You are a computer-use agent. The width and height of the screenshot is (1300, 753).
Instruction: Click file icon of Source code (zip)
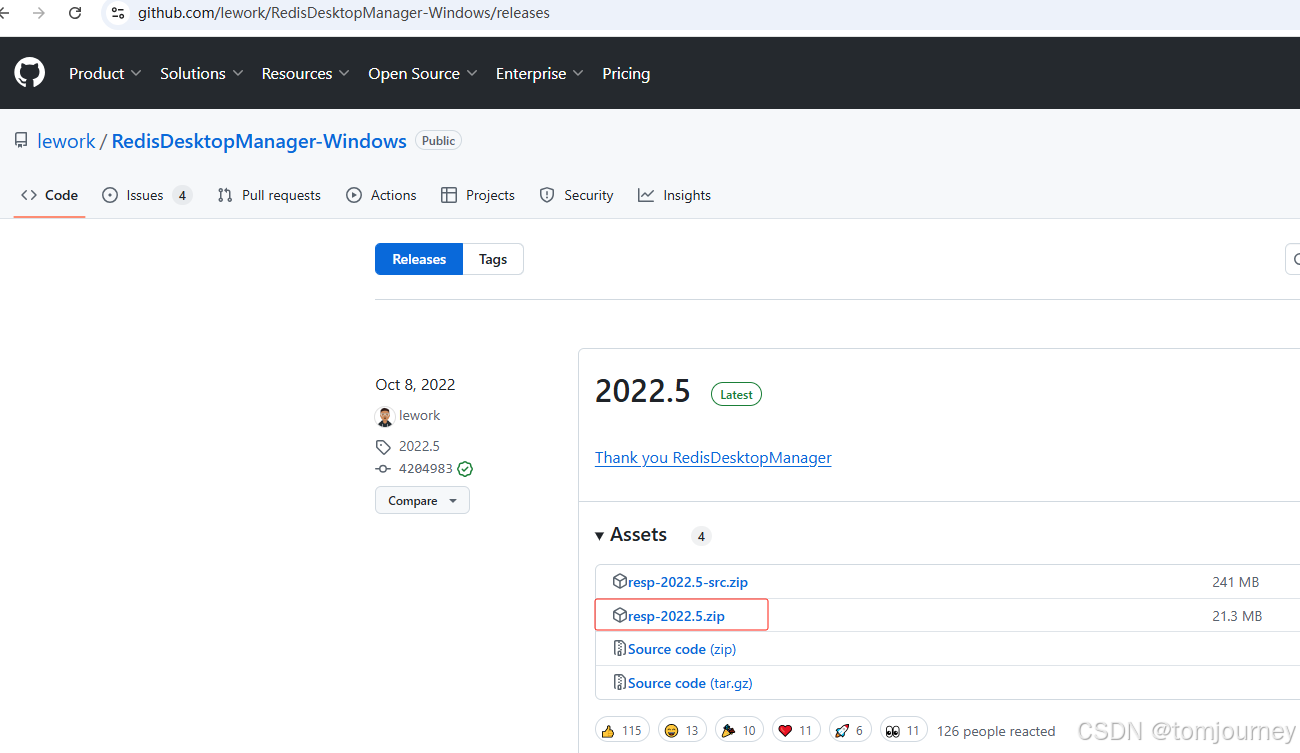620,649
